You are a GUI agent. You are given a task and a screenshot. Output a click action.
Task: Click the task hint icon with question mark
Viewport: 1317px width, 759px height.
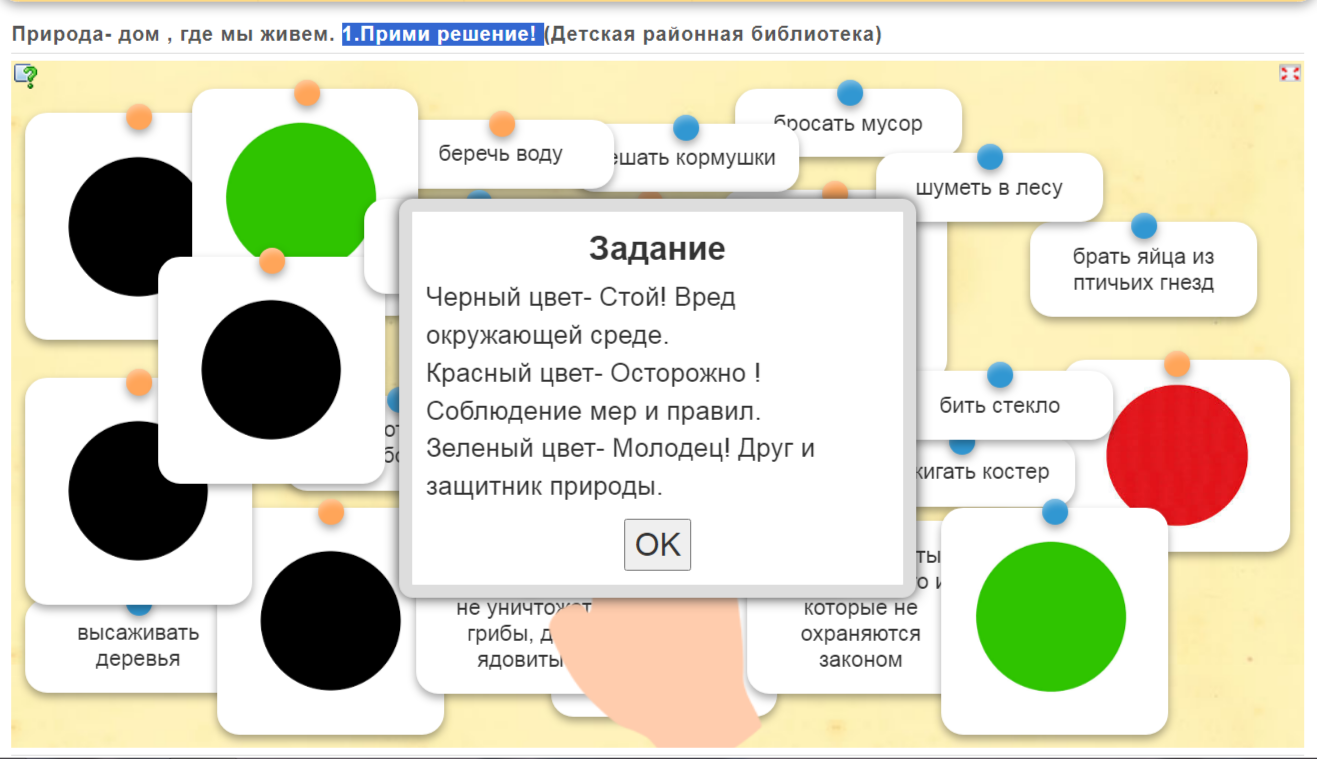[26, 76]
